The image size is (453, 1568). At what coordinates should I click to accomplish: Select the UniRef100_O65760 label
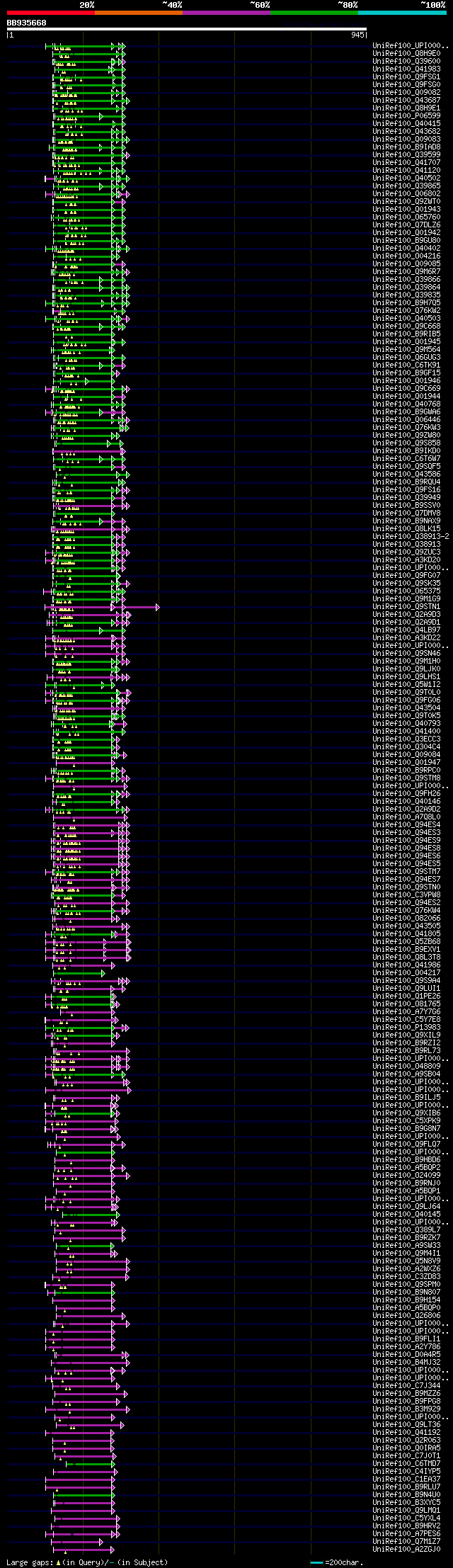406,217
